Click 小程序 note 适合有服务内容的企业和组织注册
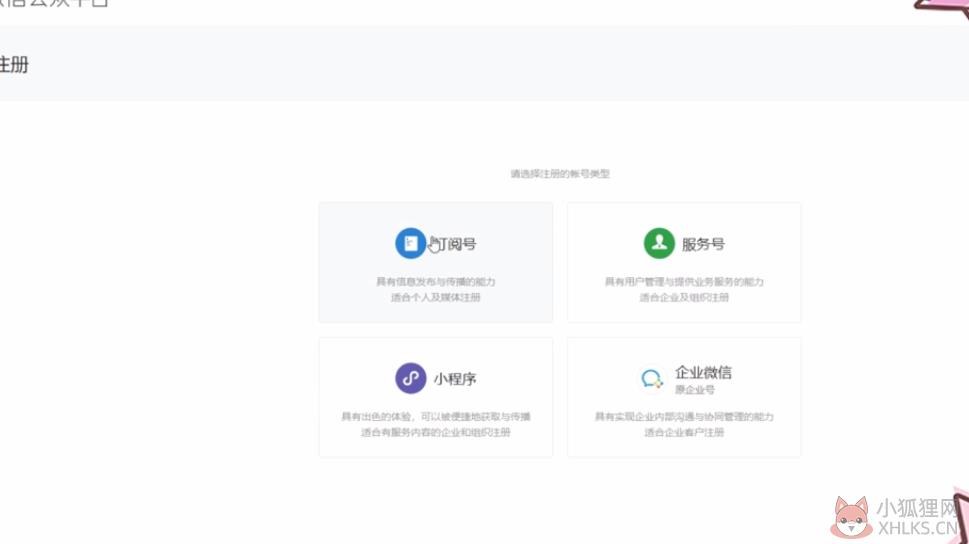Screen dimensions: 969x544 pyautogui.click(x=436, y=432)
